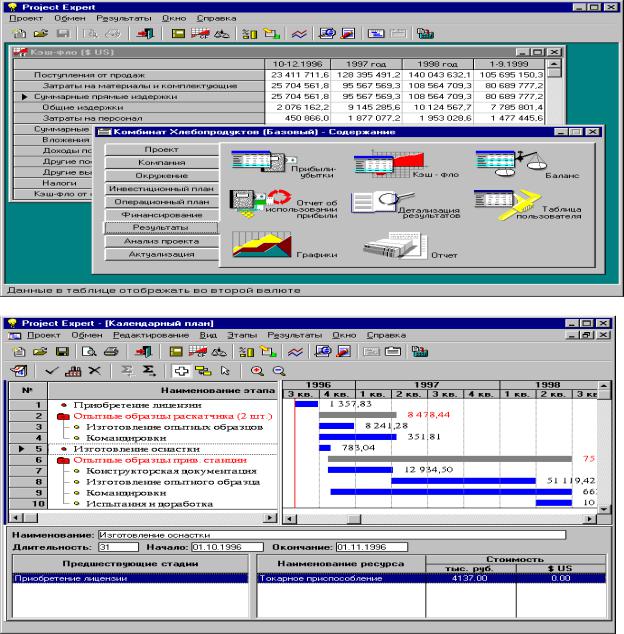Click stage list scroll right arrow
Screen dimensions: 624x634
[270, 518]
